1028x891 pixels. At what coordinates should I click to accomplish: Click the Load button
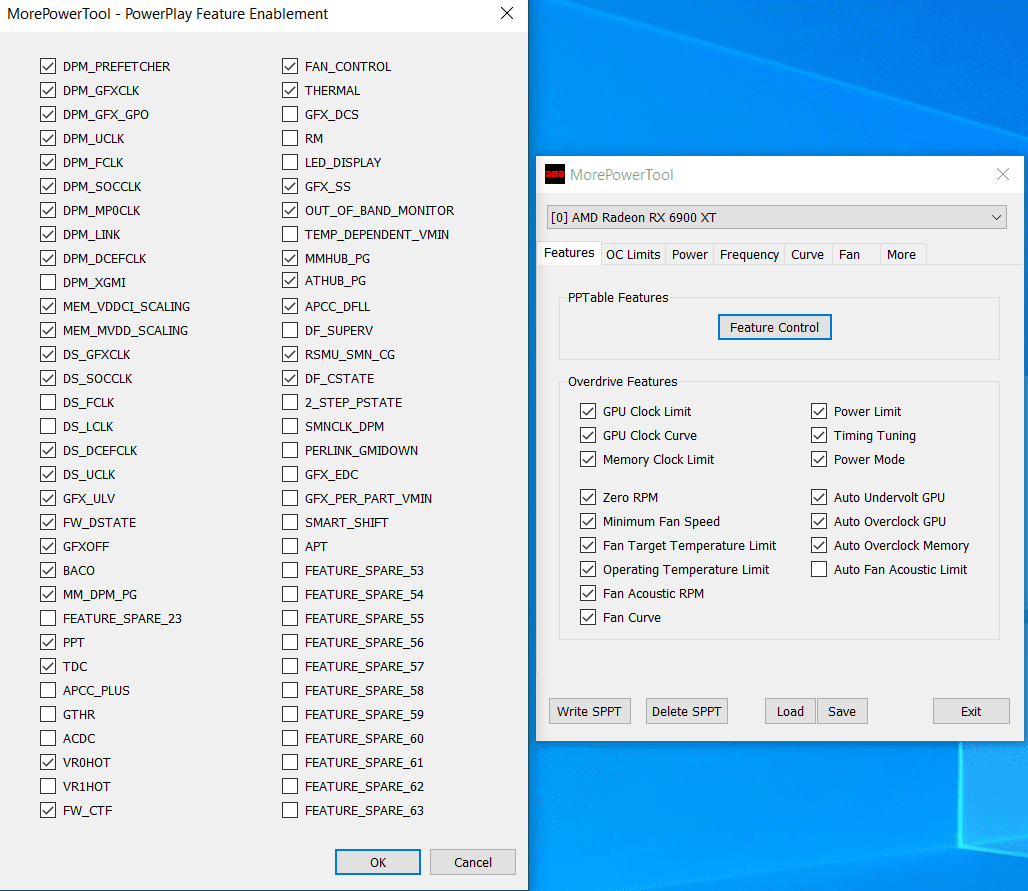click(x=790, y=711)
